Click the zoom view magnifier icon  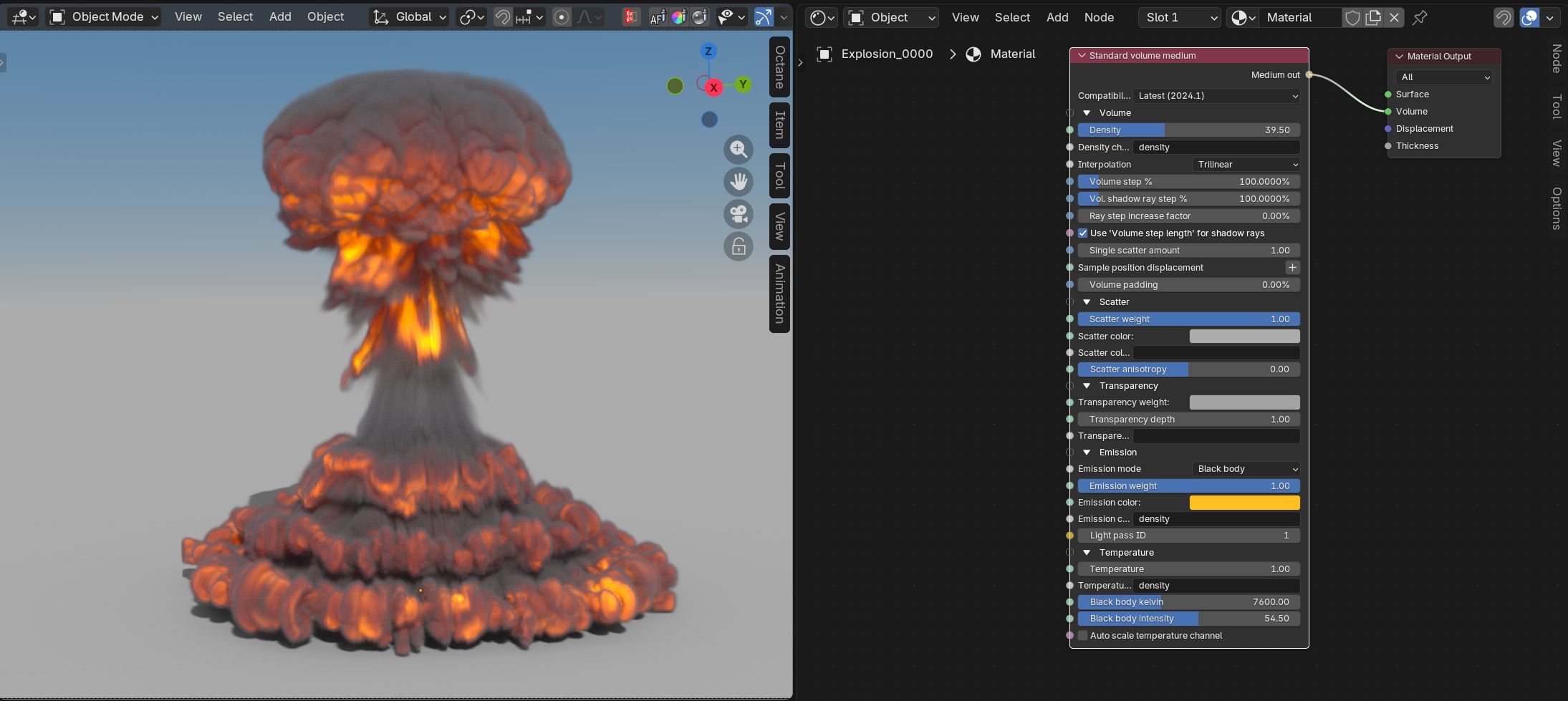click(739, 150)
